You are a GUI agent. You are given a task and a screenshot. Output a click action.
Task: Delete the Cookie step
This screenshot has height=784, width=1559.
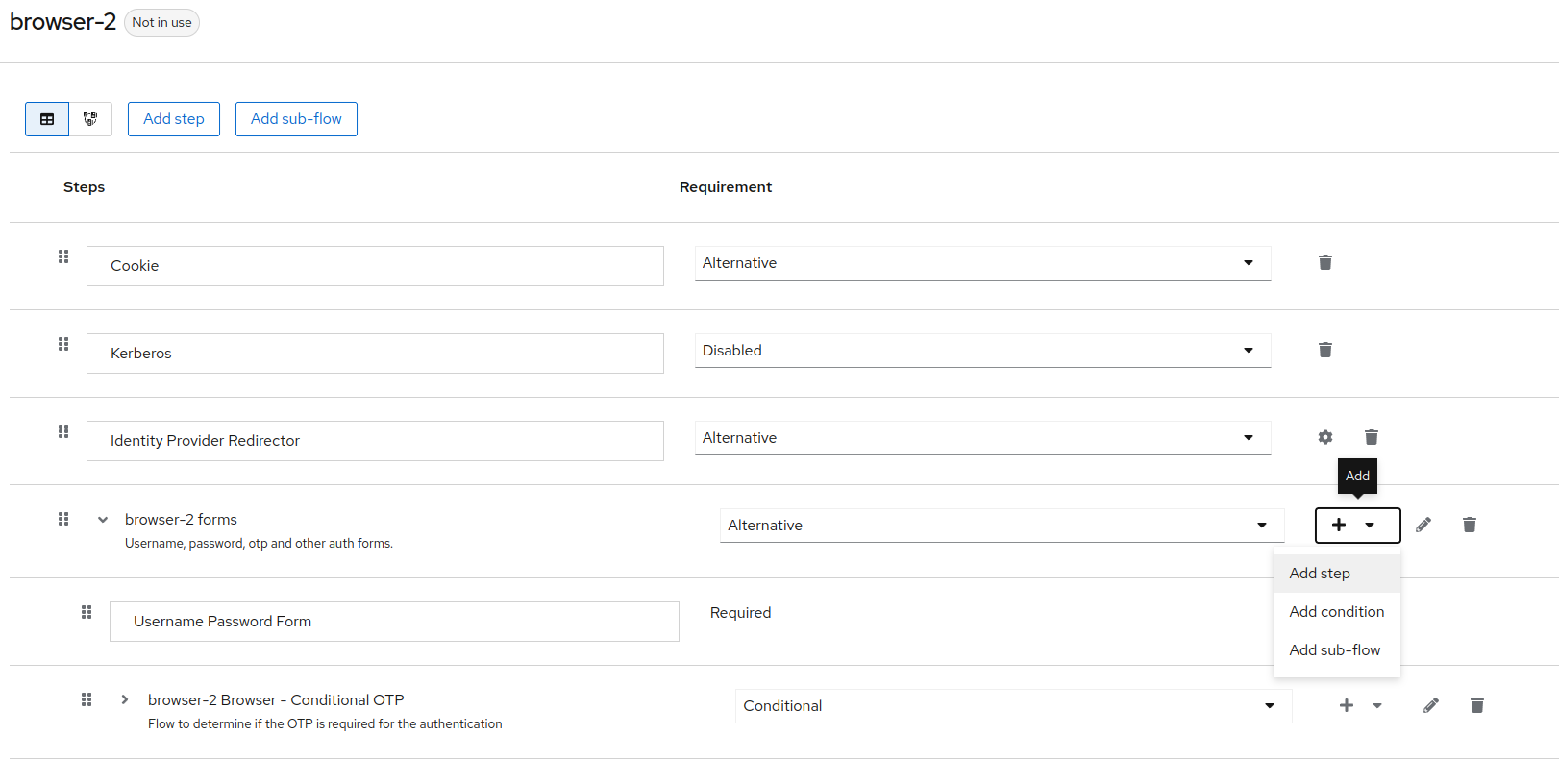coord(1324,262)
